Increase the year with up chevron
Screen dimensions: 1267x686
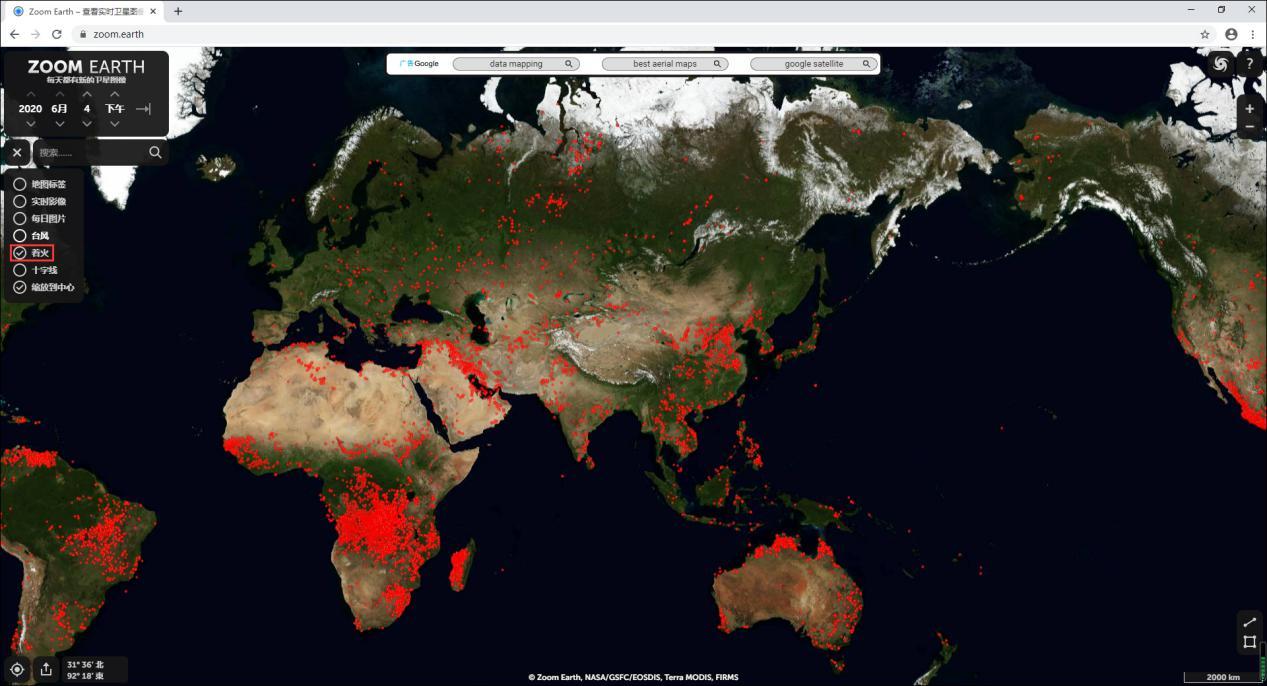tap(30, 94)
